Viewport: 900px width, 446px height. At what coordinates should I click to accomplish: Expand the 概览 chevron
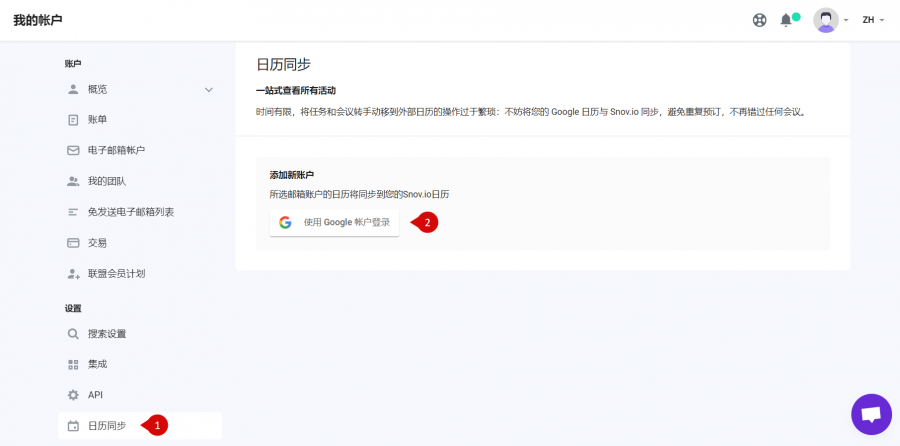(x=209, y=90)
